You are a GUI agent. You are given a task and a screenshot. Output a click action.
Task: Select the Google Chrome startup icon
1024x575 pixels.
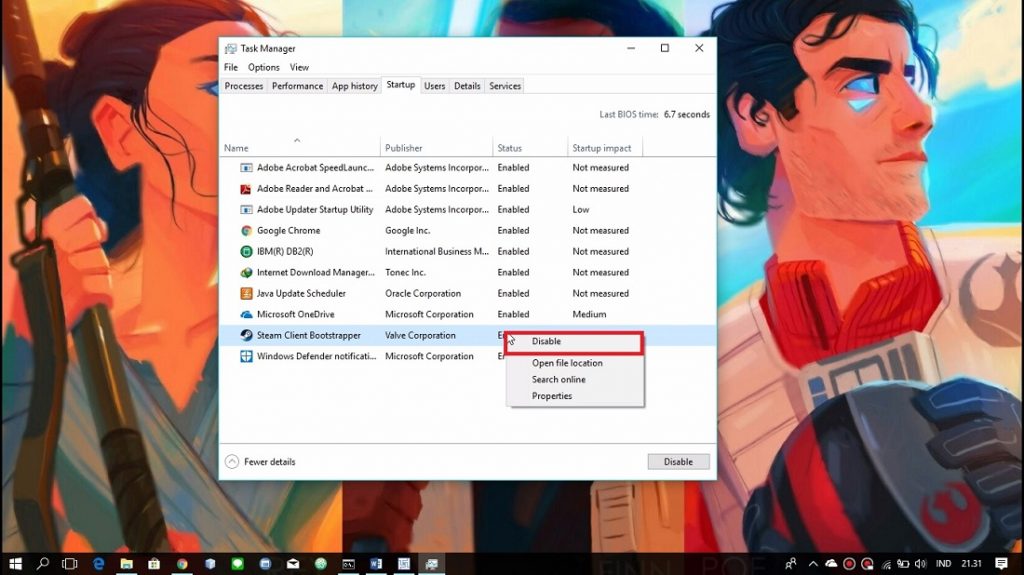(246, 231)
